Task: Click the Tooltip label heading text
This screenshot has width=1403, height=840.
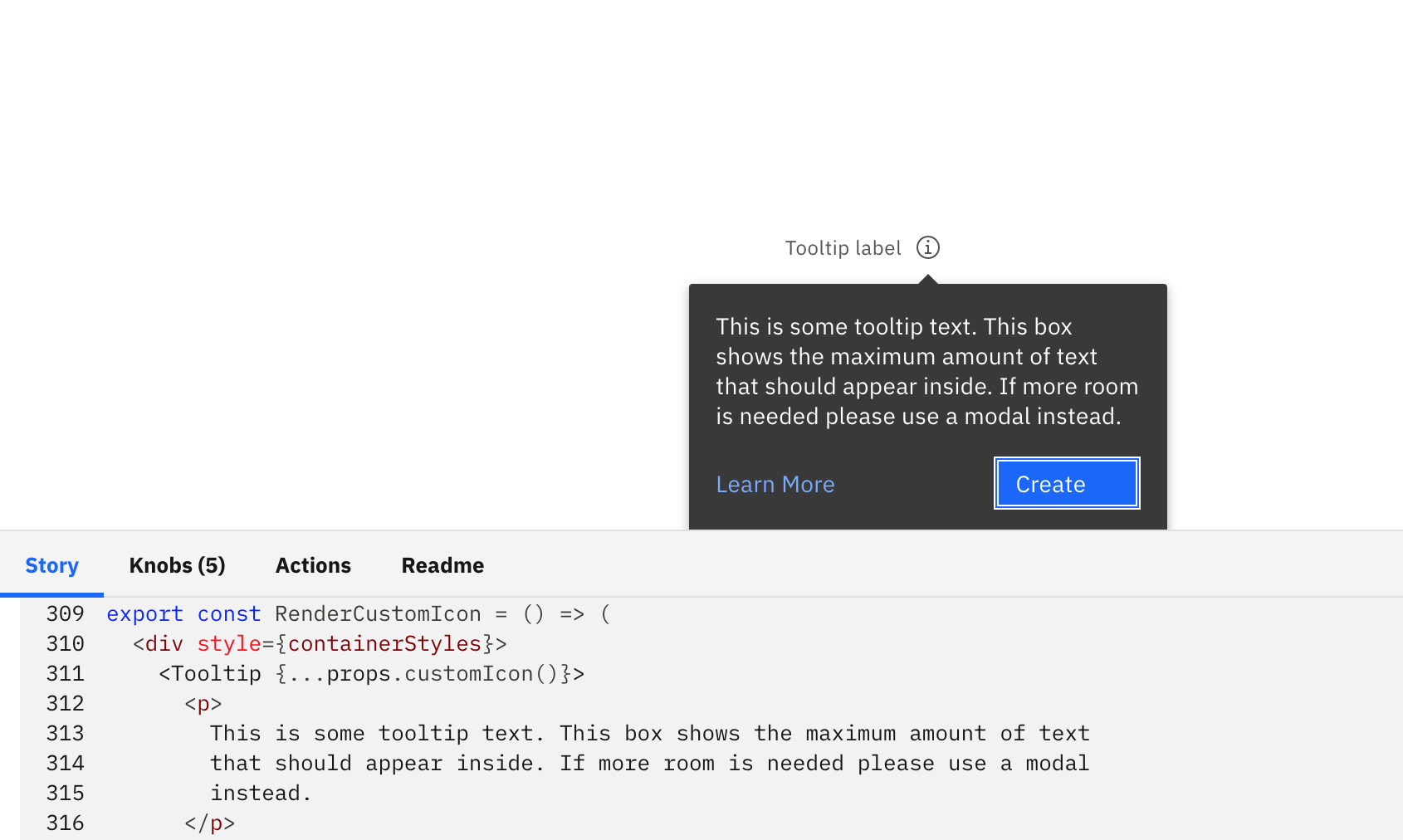Action: coord(842,247)
